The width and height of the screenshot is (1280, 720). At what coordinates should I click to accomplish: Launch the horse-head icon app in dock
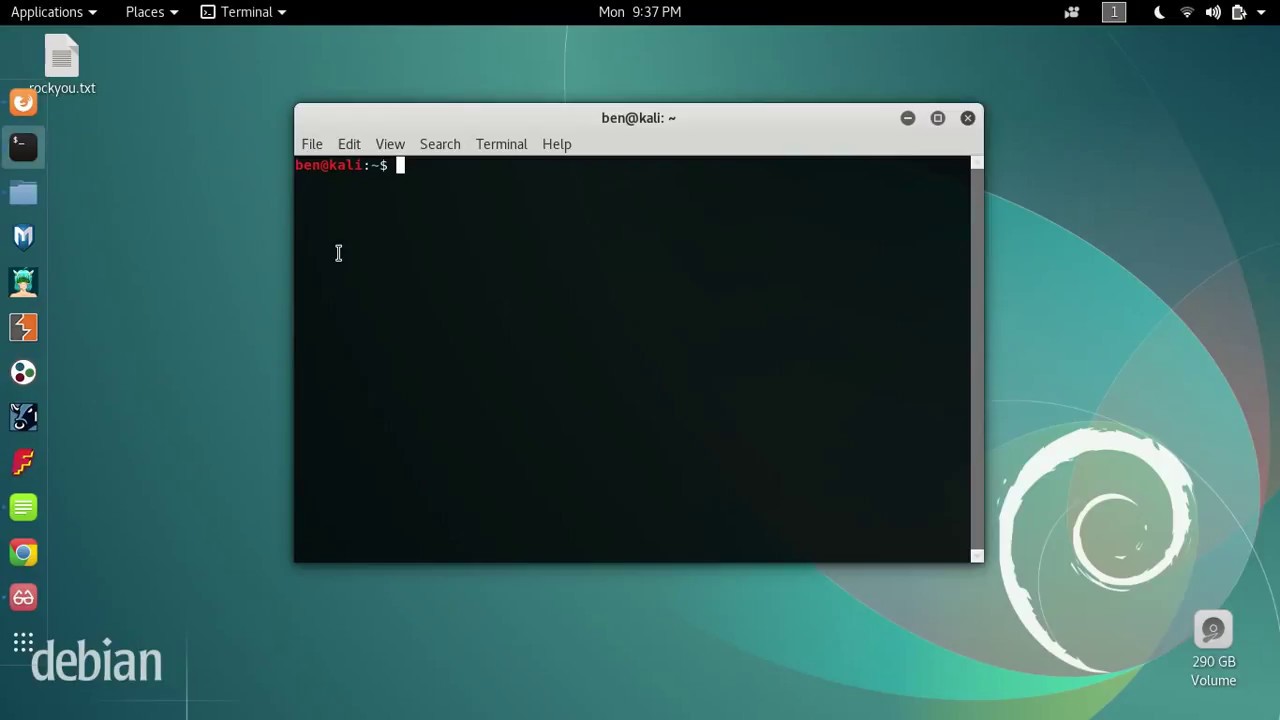[x=23, y=417]
